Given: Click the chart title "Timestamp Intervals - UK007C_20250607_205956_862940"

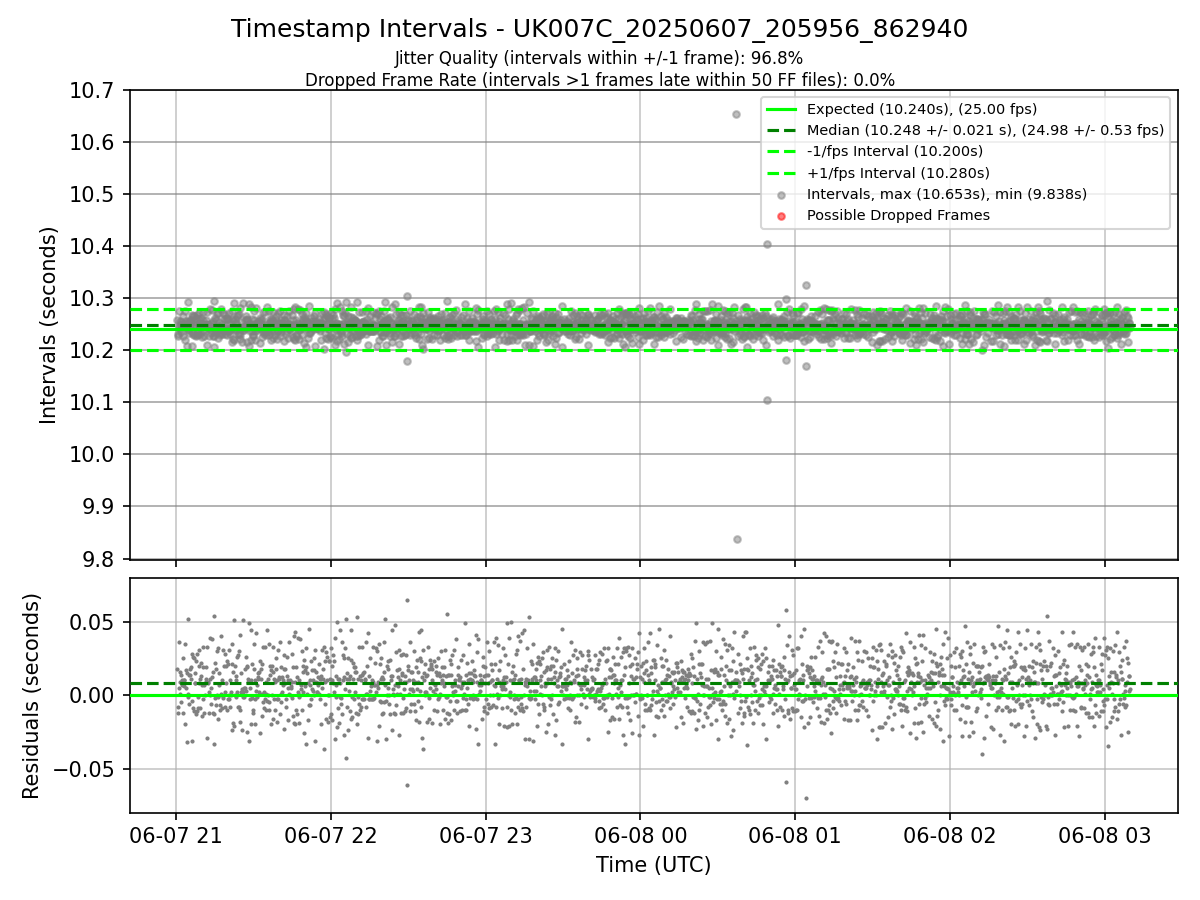Looking at the screenshot, I should [599, 29].
